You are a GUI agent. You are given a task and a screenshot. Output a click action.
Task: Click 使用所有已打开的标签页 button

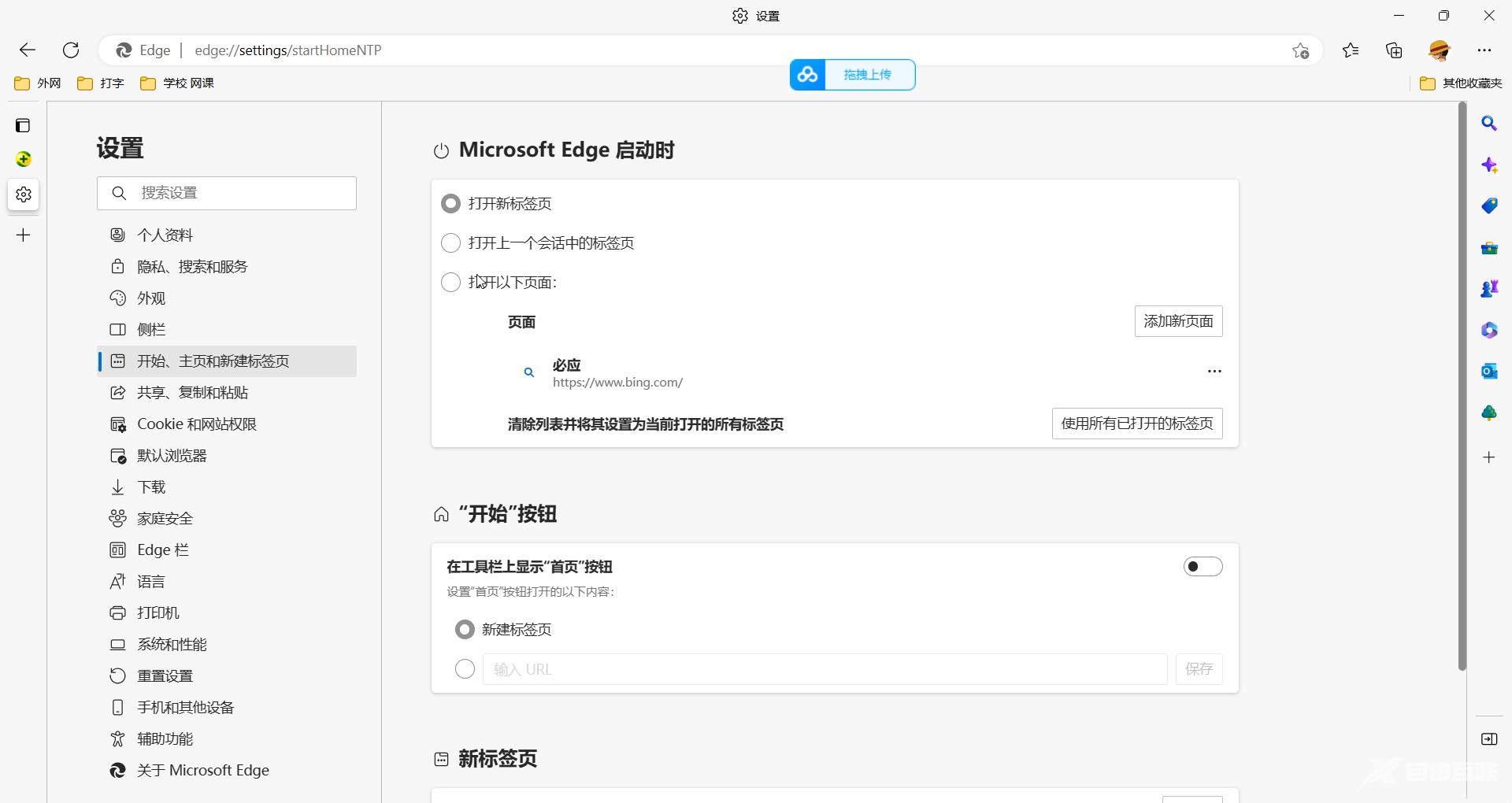click(1137, 424)
